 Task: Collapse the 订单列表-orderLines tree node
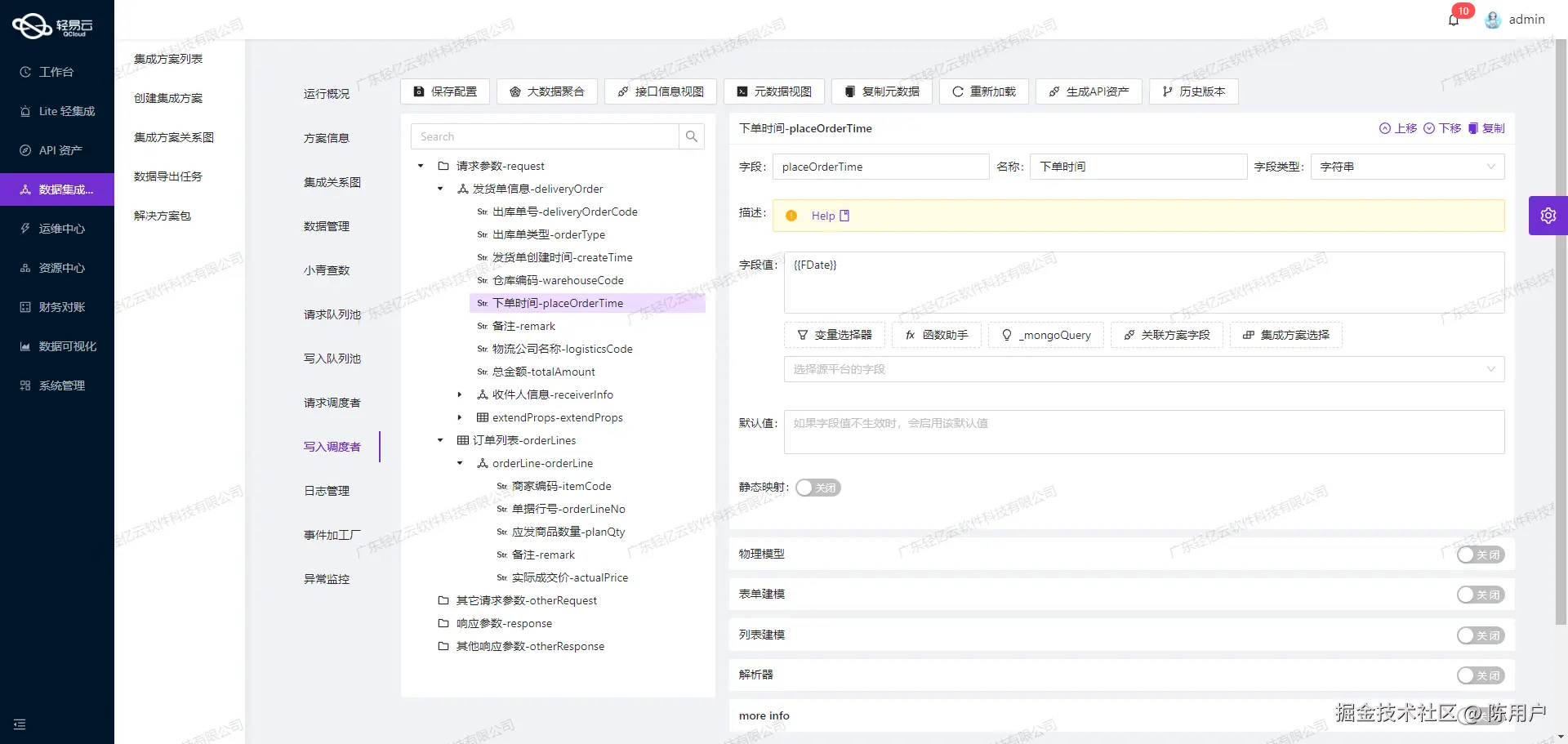pos(440,440)
